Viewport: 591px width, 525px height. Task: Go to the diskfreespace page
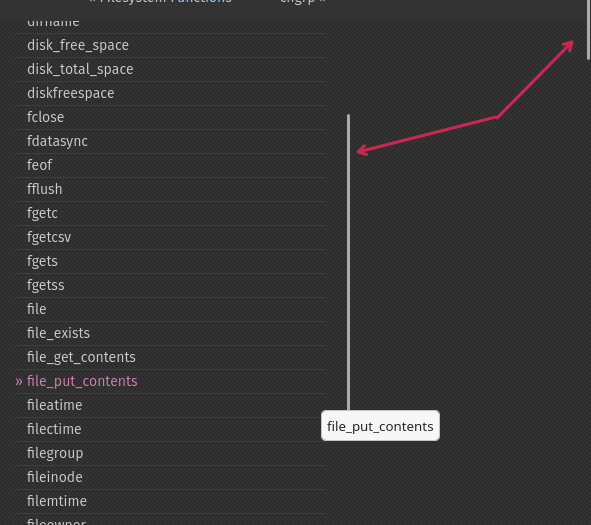click(x=70, y=93)
